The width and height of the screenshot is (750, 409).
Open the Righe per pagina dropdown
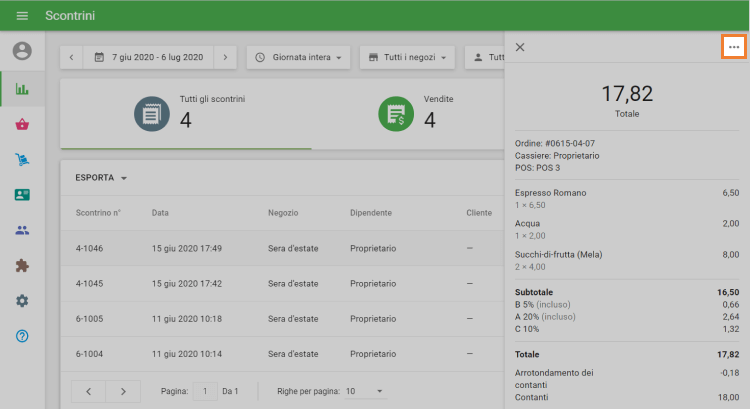point(364,391)
